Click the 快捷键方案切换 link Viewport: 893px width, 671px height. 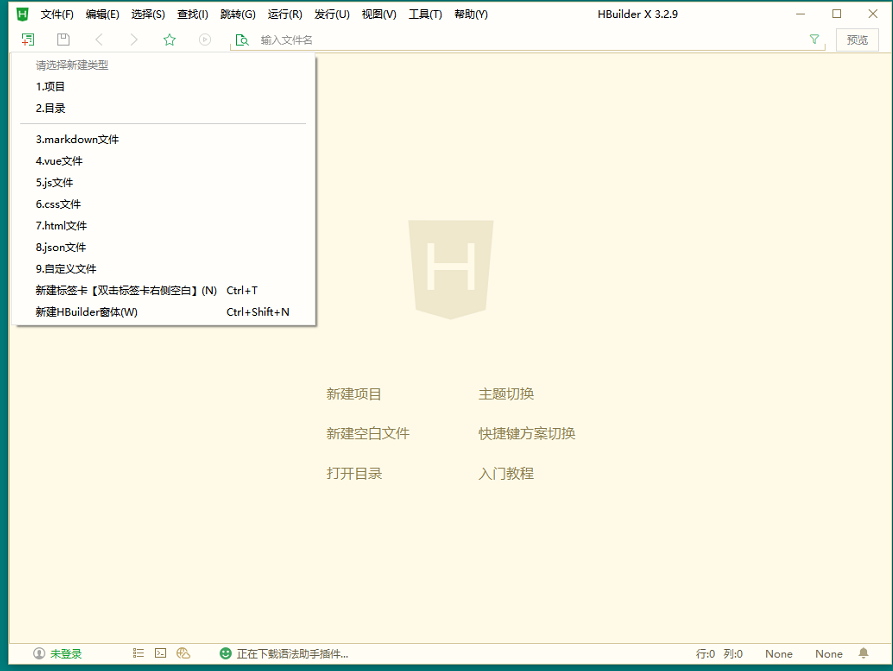[x=527, y=434]
